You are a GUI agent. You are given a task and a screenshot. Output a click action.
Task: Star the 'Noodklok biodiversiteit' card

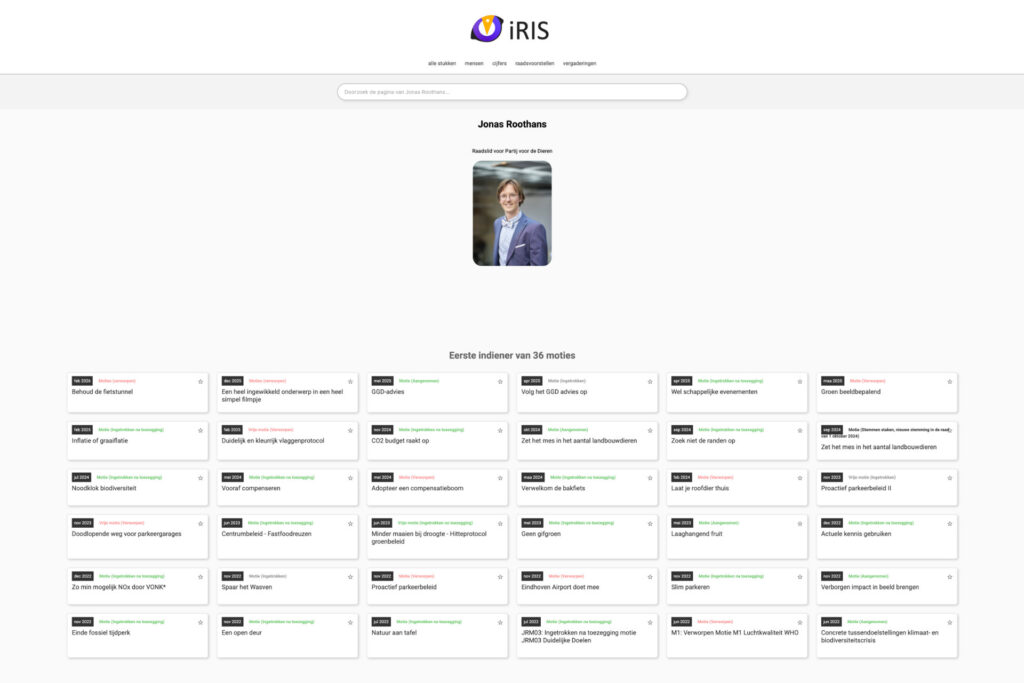pyautogui.click(x=200, y=478)
